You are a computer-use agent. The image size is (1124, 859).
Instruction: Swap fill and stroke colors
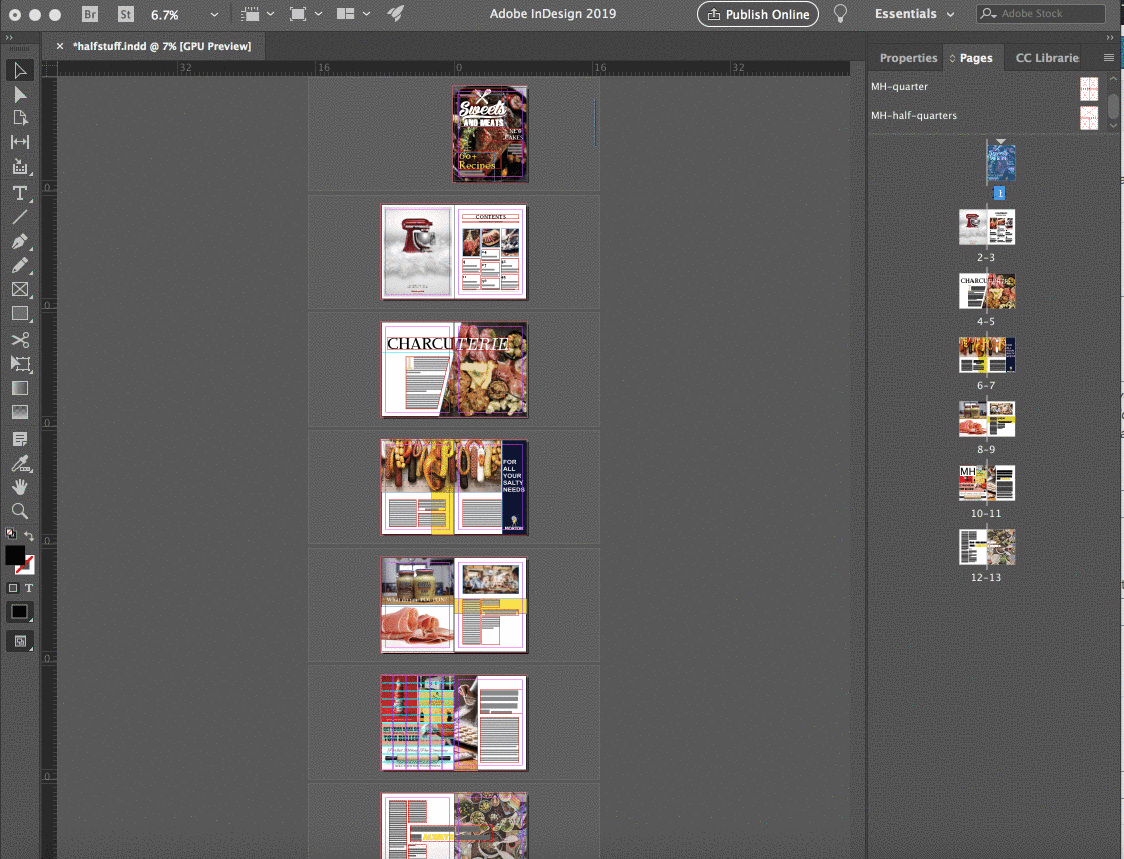tap(31, 535)
